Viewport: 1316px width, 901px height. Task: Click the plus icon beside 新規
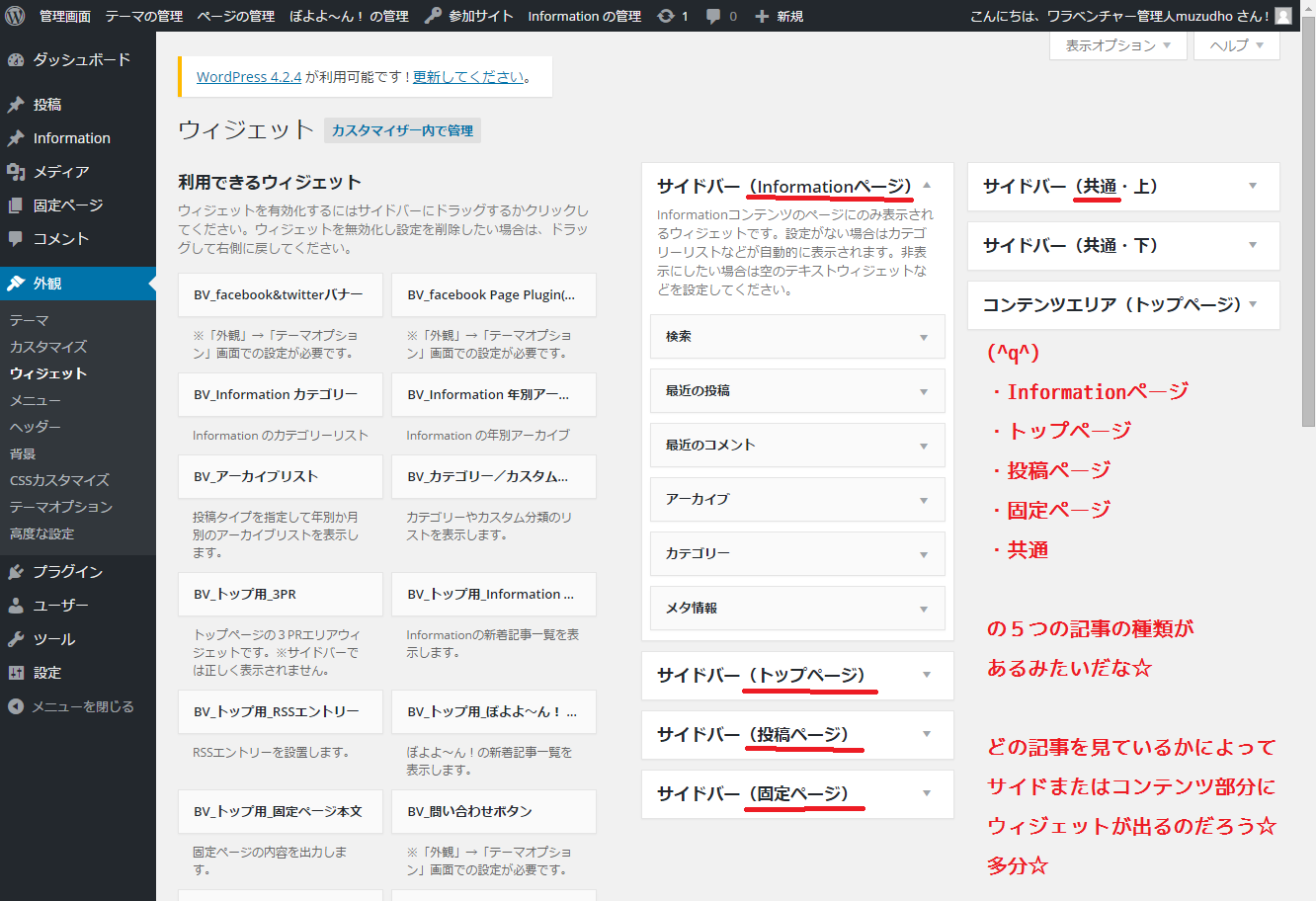click(762, 16)
